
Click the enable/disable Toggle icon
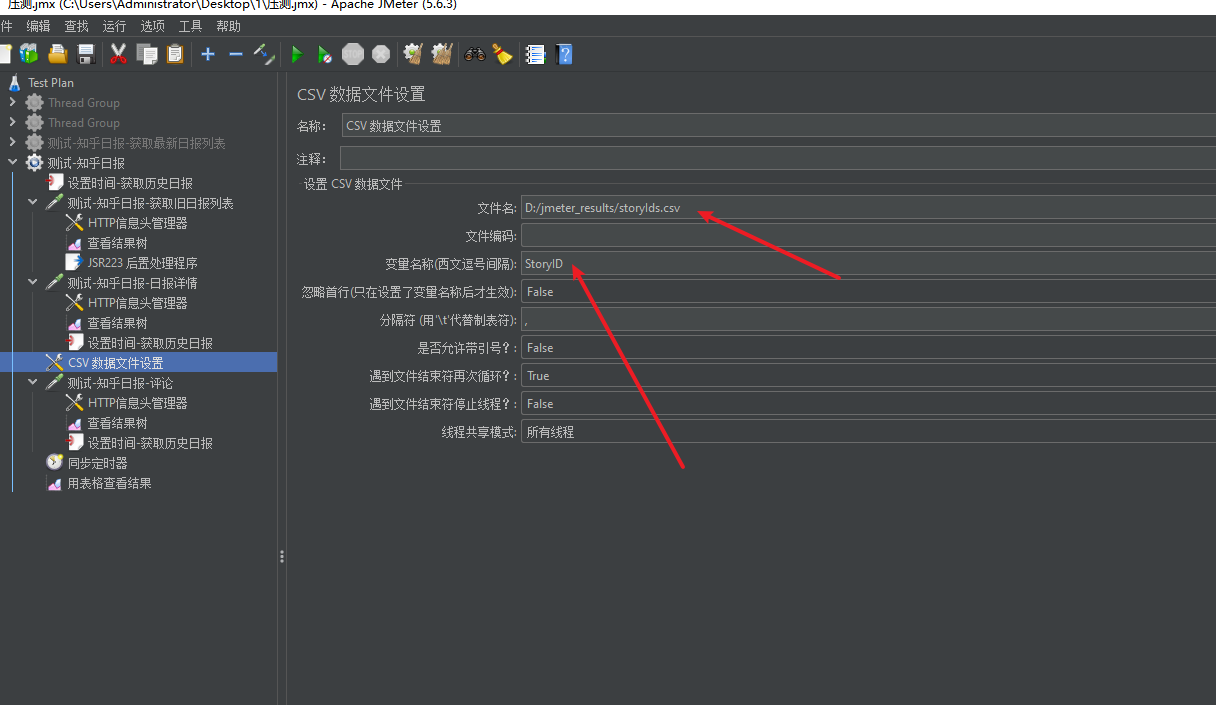[x=264, y=54]
